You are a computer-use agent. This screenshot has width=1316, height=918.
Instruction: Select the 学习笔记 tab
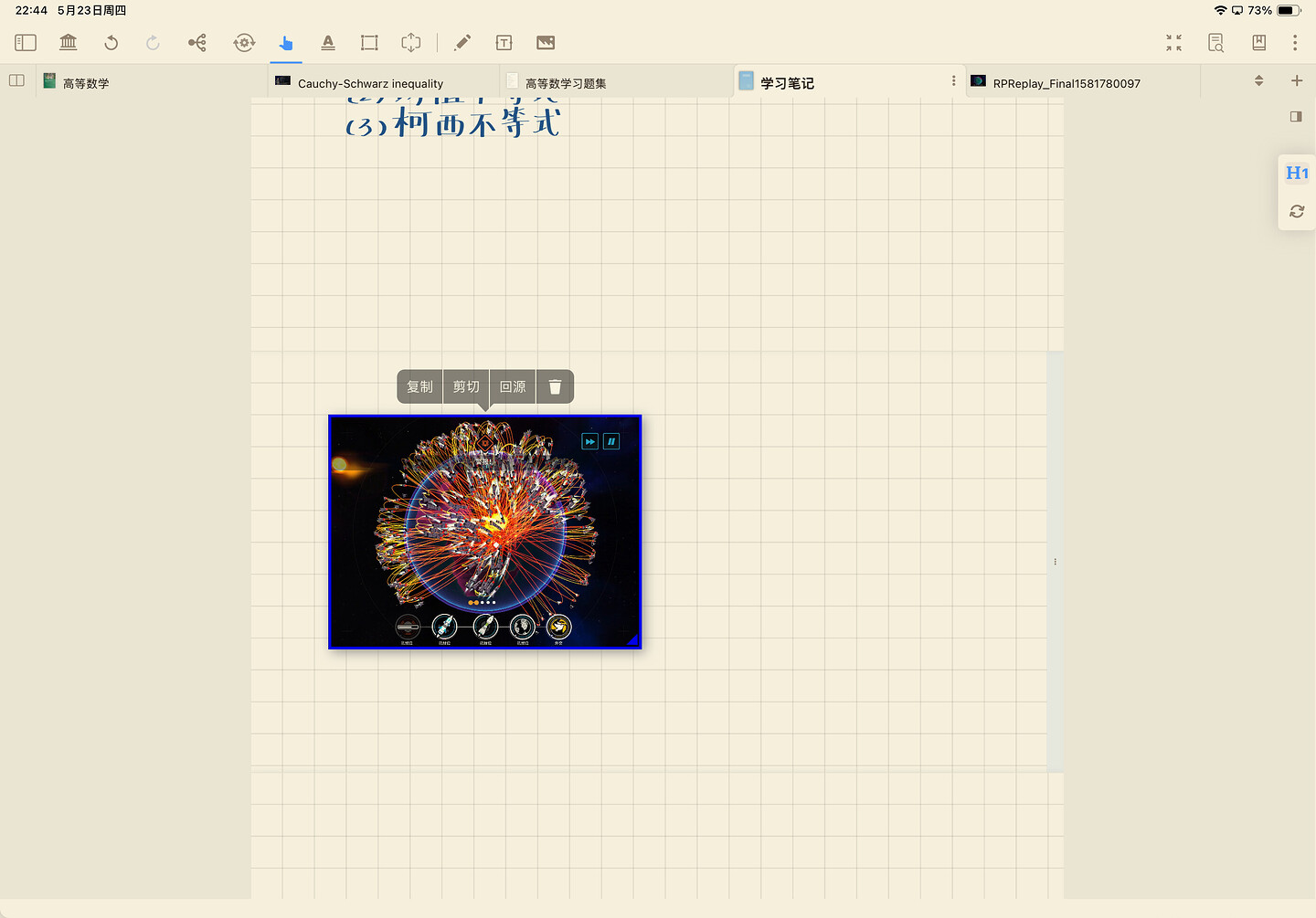848,82
